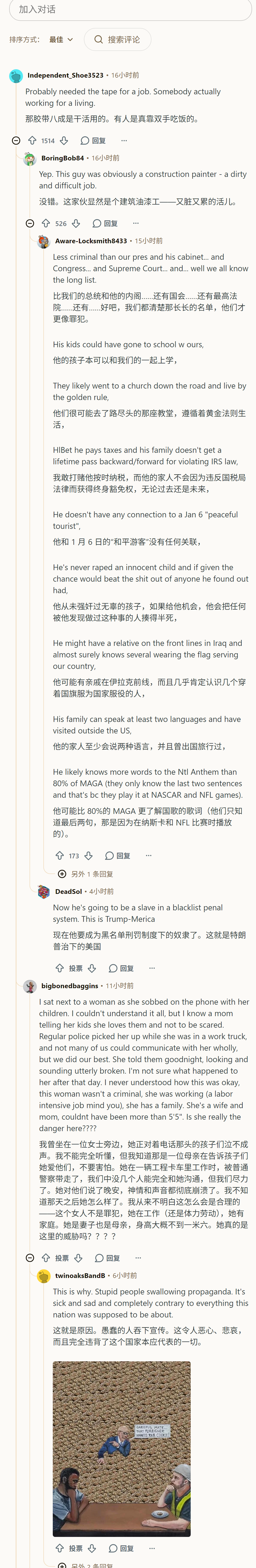Screen dimensions: 256x1568
Task: Upvote BoringBob84's comment
Action: click(x=46, y=223)
